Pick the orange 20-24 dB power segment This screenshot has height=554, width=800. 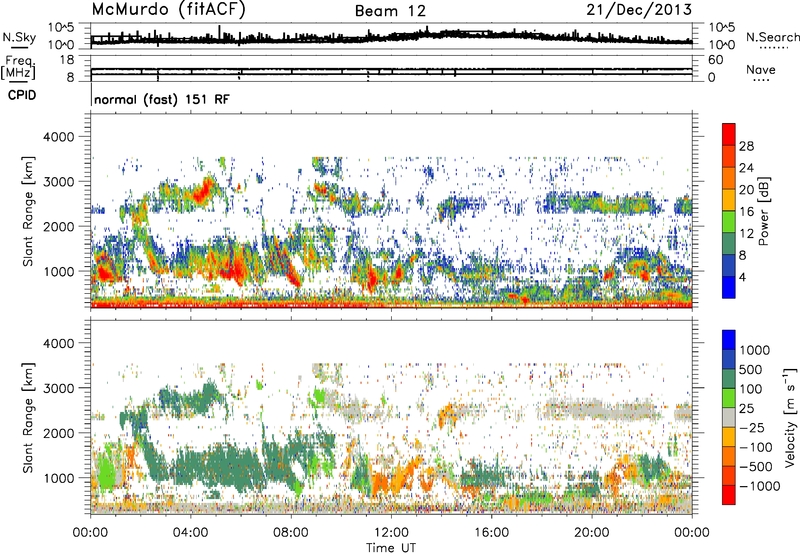(729, 179)
